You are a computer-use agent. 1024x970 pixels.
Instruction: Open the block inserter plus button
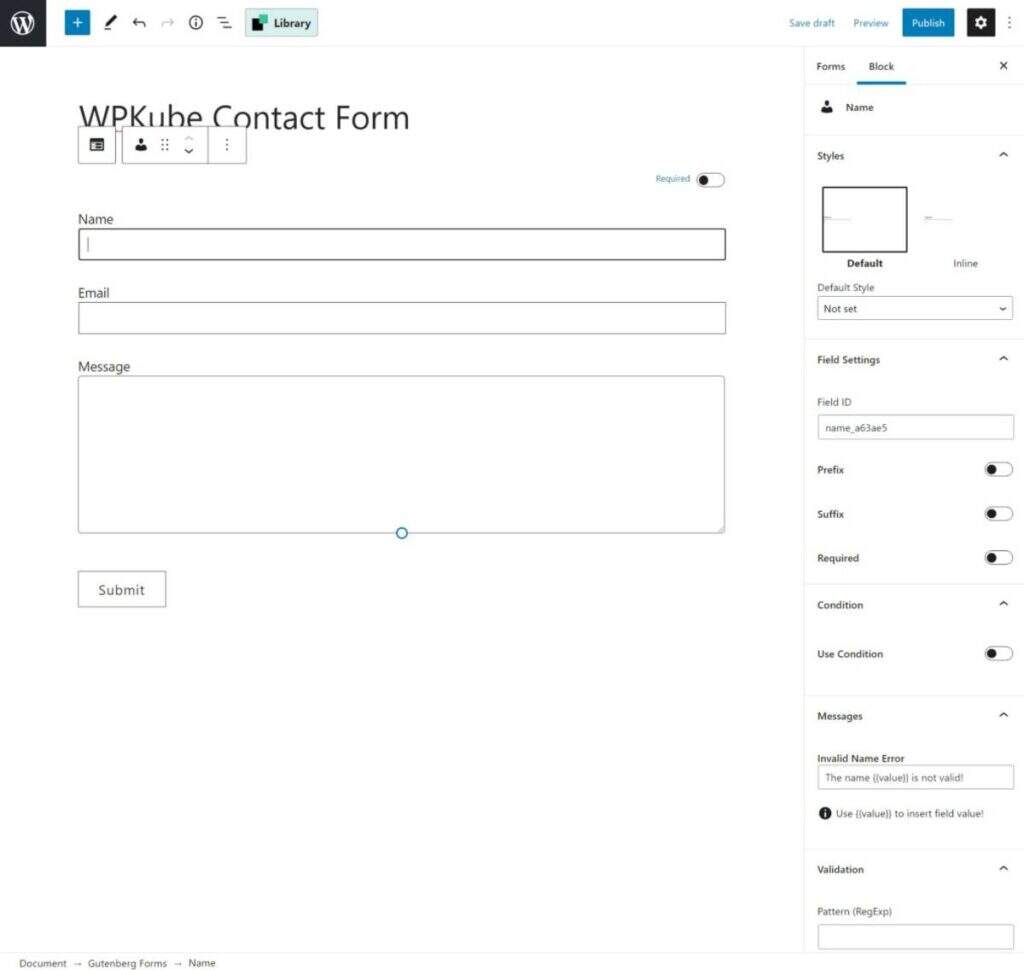[77, 23]
